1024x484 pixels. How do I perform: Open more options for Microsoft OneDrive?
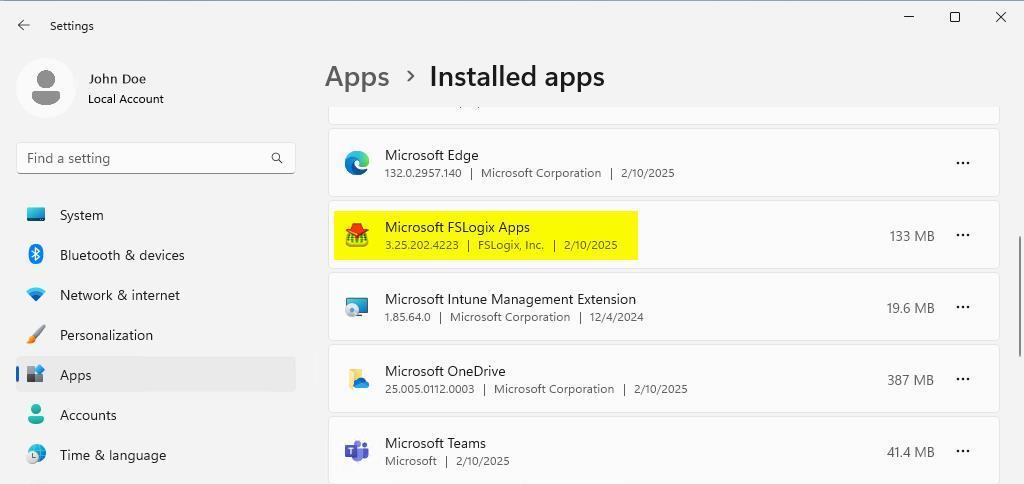pos(962,379)
